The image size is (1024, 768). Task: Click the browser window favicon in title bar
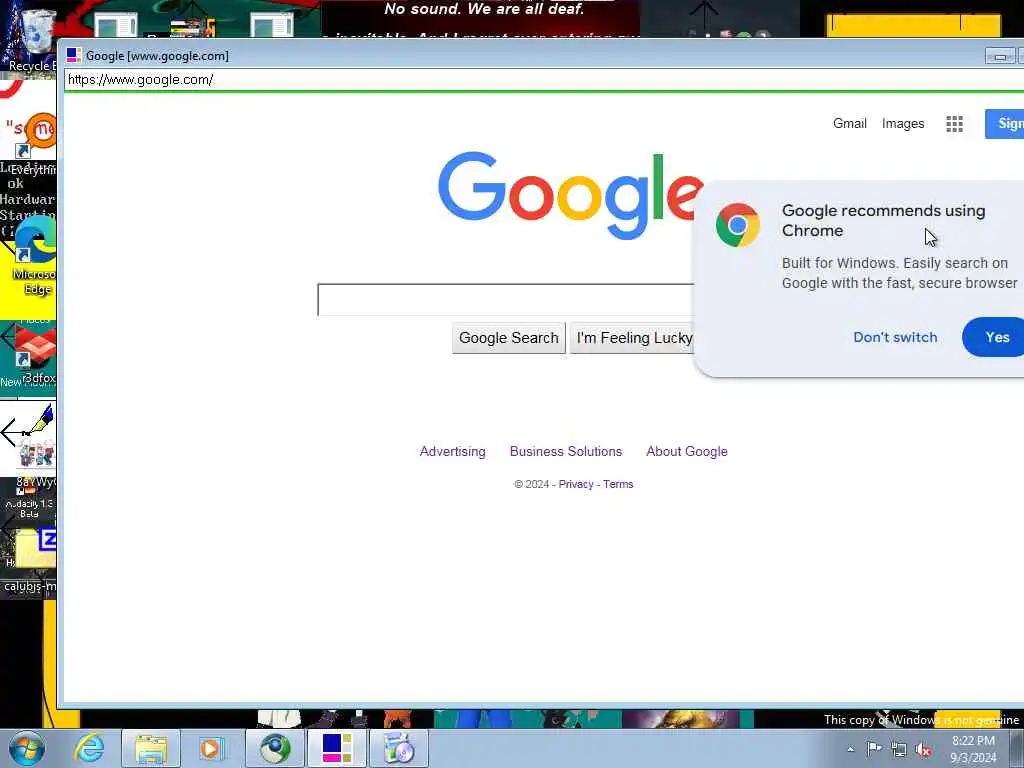[x=74, y=56]
